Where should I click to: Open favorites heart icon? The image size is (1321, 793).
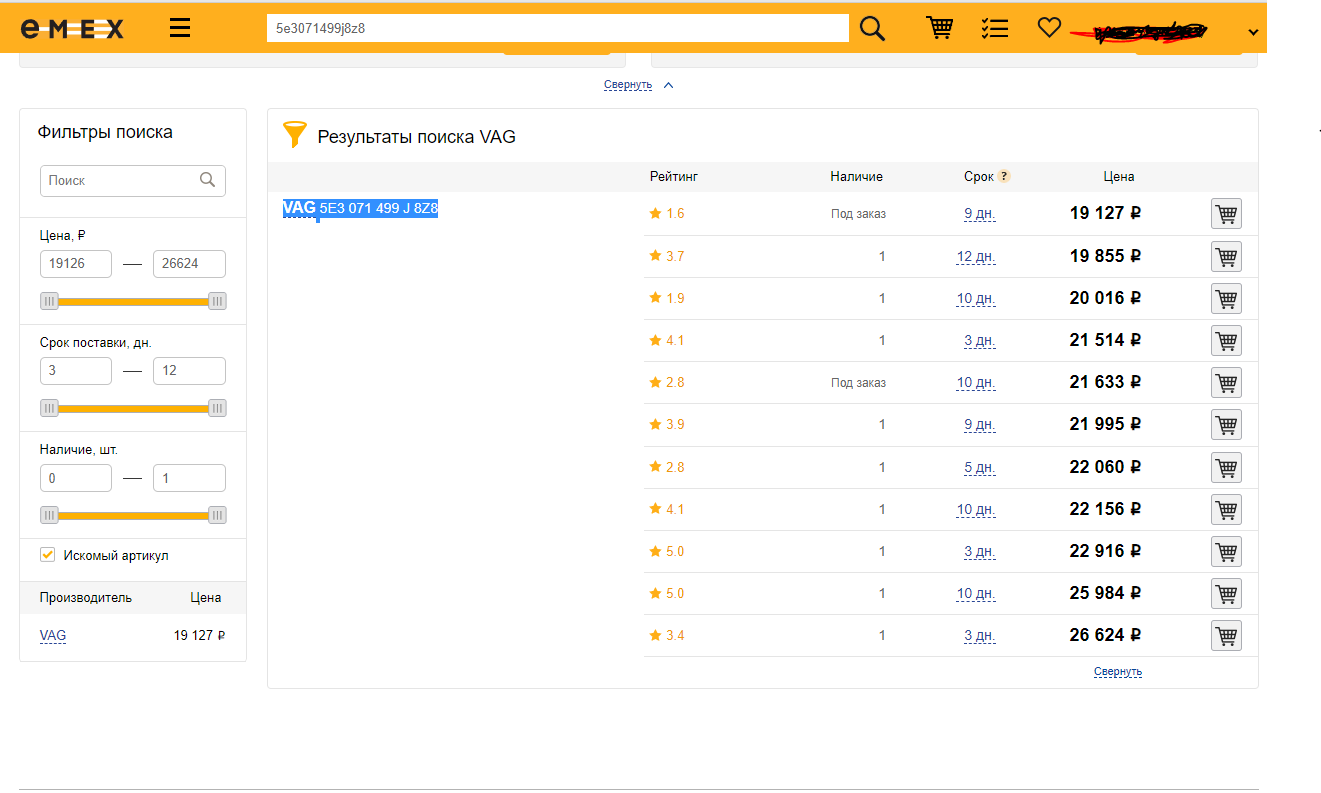[x=1048, y=28]
